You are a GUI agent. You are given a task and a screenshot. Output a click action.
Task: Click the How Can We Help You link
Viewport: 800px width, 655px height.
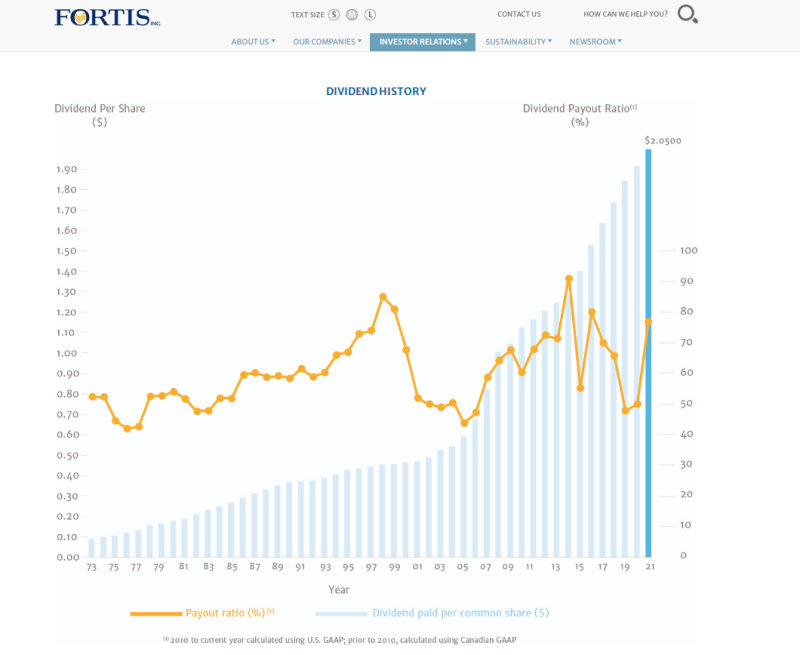coord(625,14)
